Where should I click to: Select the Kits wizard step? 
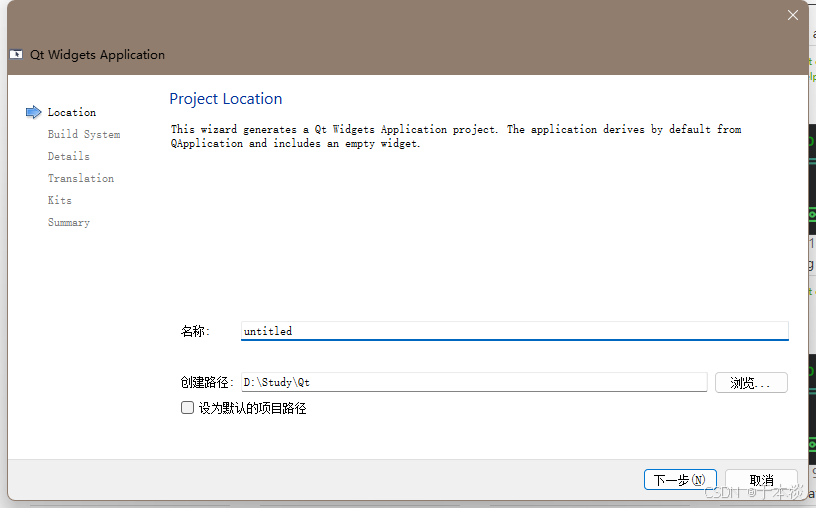[x=60, y=200]
